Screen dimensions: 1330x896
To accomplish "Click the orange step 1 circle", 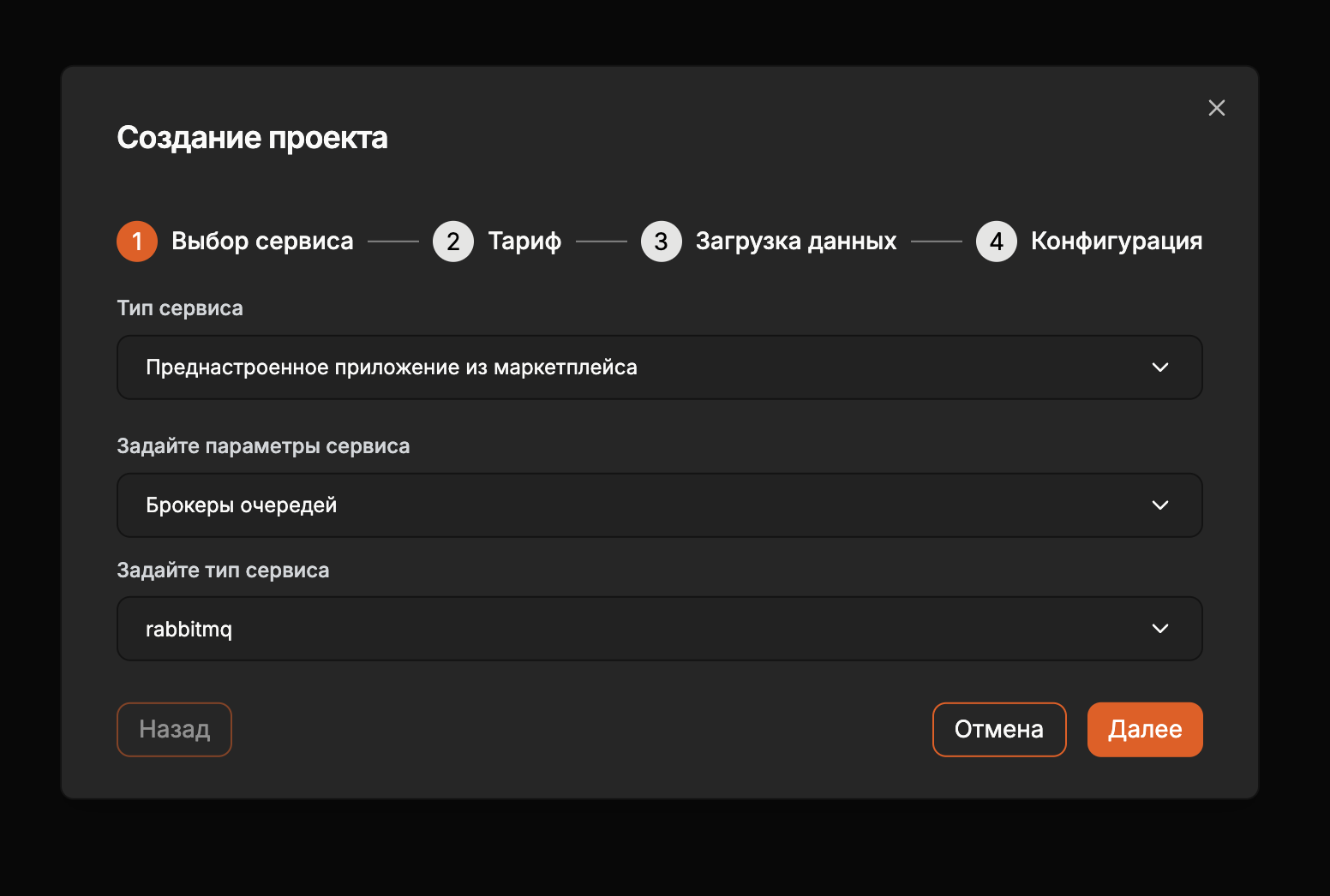I will 137,242.
